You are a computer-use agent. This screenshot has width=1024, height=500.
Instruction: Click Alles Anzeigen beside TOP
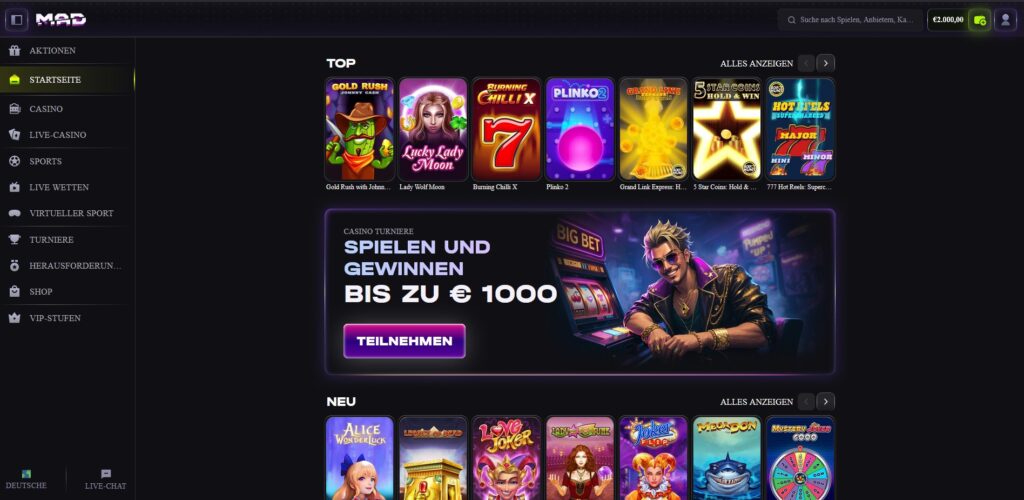coord(756,63)
